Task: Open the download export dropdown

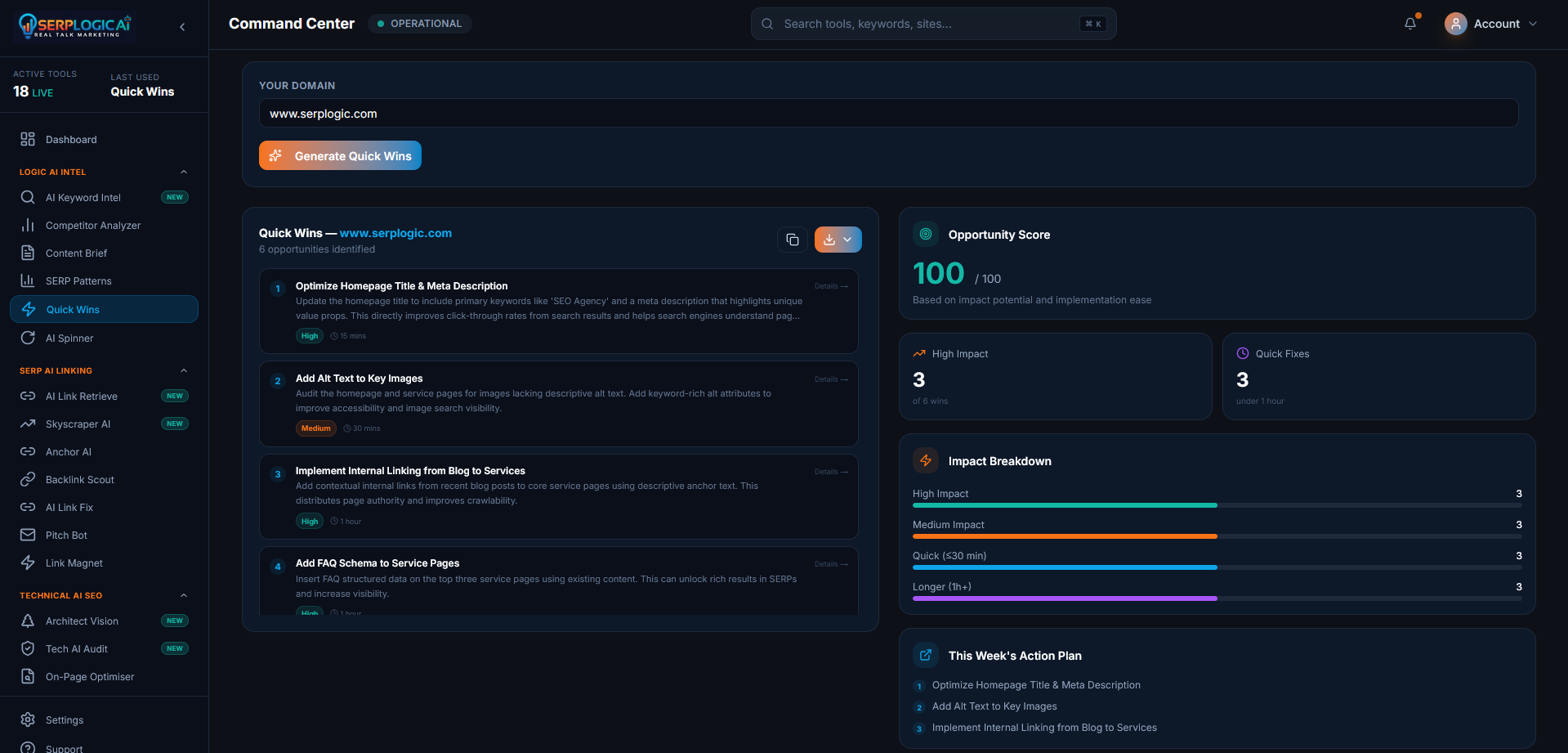Action: 838,240
